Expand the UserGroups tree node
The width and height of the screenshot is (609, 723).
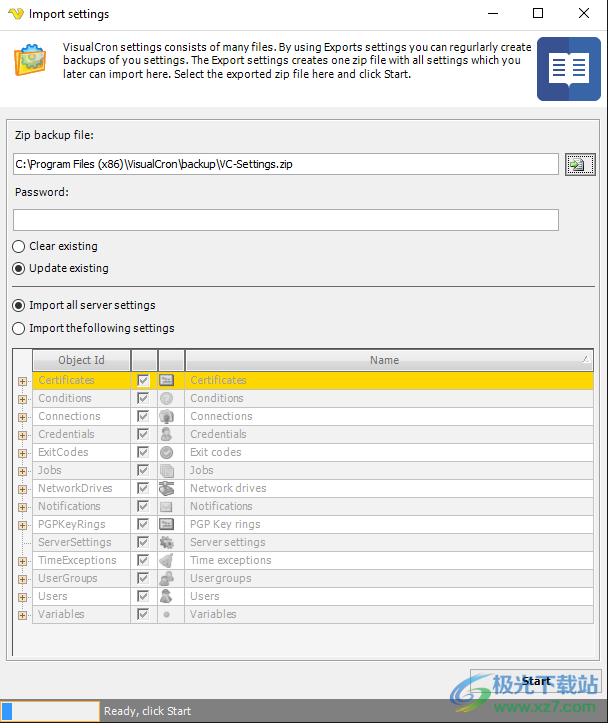coord(22,579)
